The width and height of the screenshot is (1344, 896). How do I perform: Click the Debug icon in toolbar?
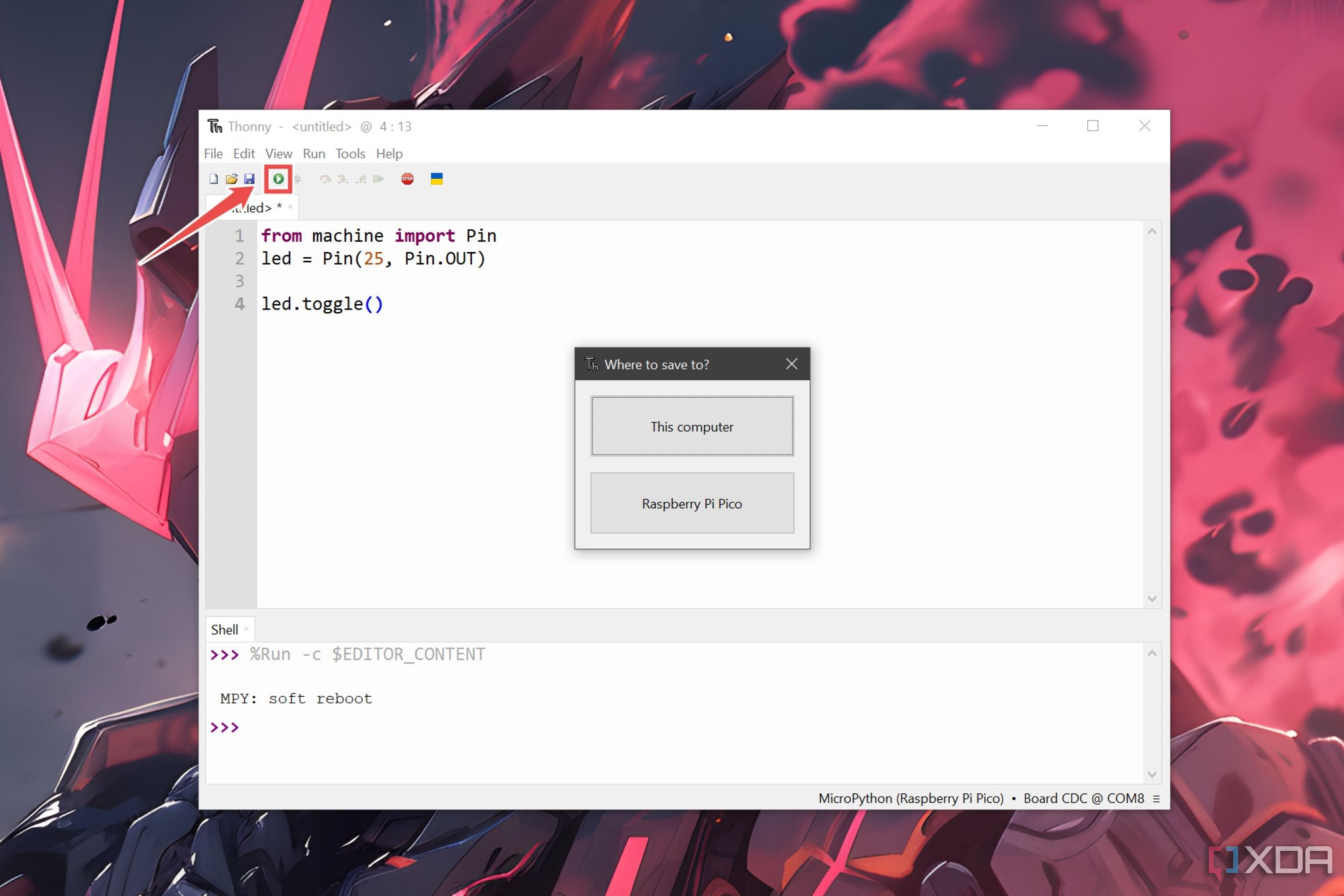pos(302,179)
